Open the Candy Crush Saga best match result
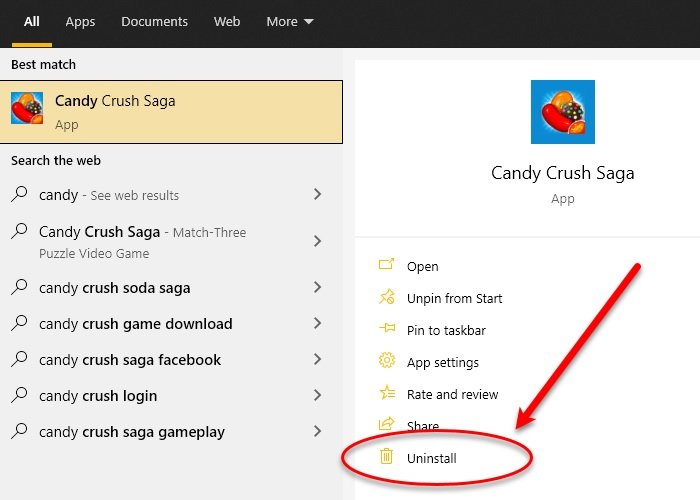Image resolution: width=700 pixels, height=500 pixels. tap(171, 112)
